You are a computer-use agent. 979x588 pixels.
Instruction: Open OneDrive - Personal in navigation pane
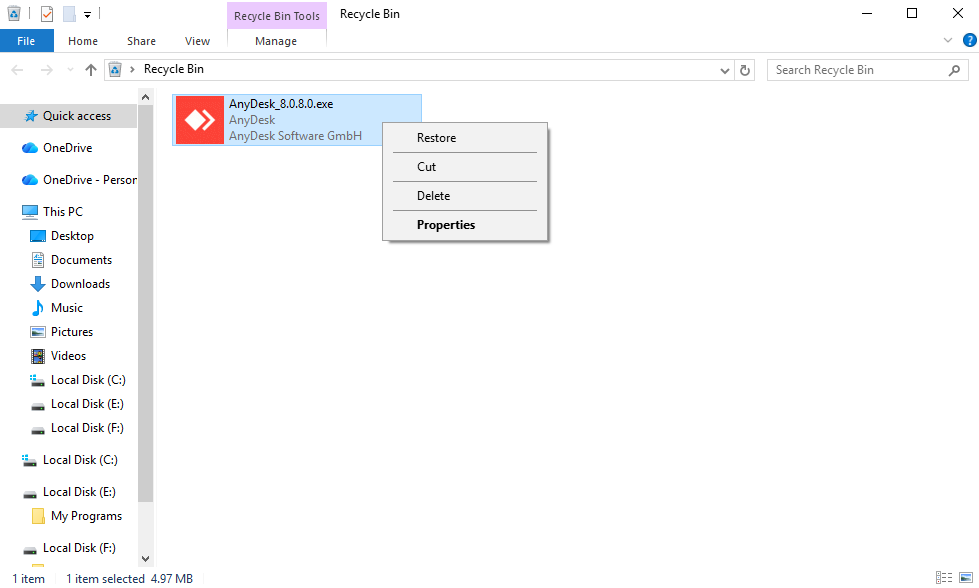pyautogui.click(x=89, y=180)
